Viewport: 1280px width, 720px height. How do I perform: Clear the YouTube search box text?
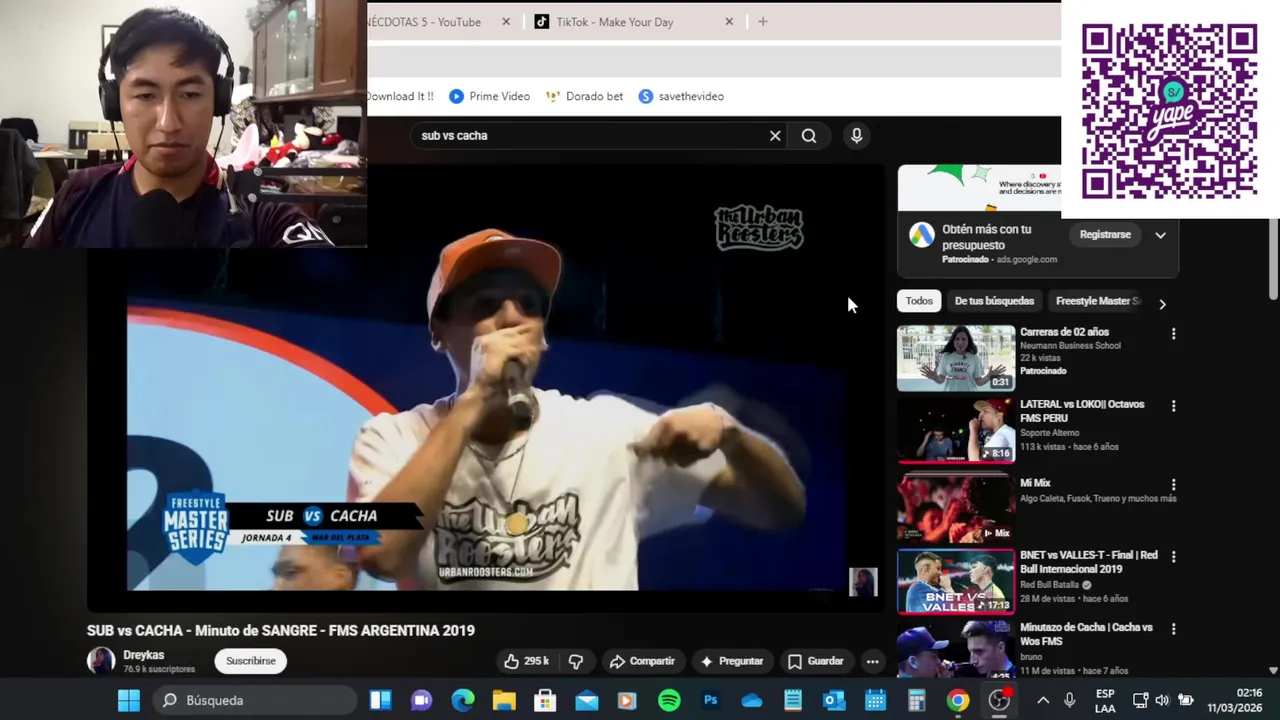[x=775, y=136]
